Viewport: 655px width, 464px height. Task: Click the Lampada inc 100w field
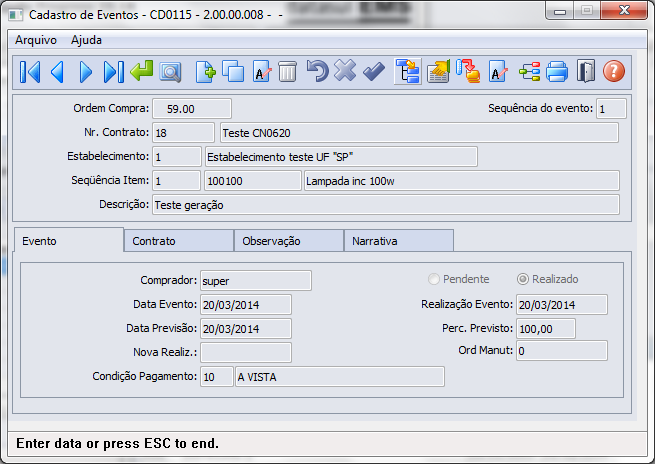coord(462,181)
